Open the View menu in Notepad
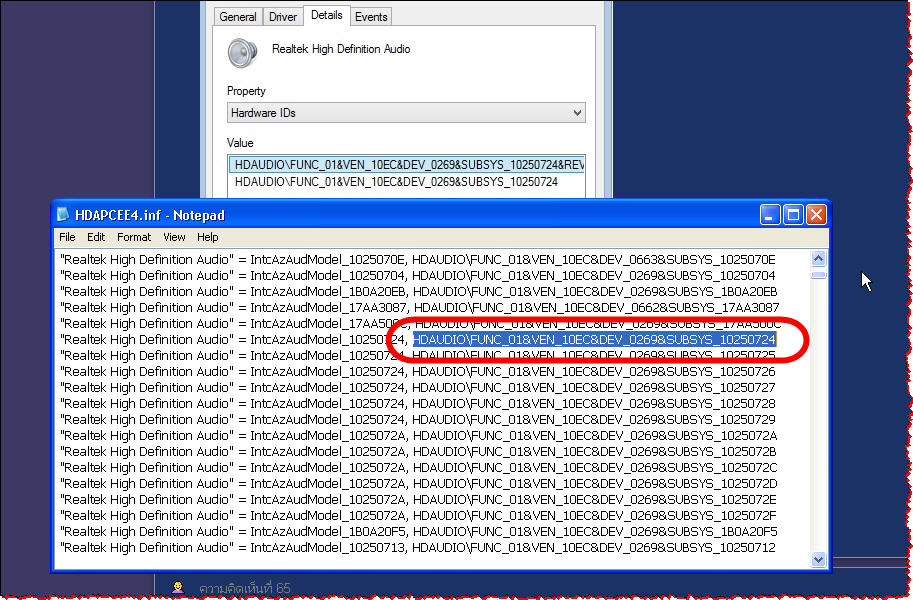Viewport: 913px width, 600px height. [x=174, y=237]
